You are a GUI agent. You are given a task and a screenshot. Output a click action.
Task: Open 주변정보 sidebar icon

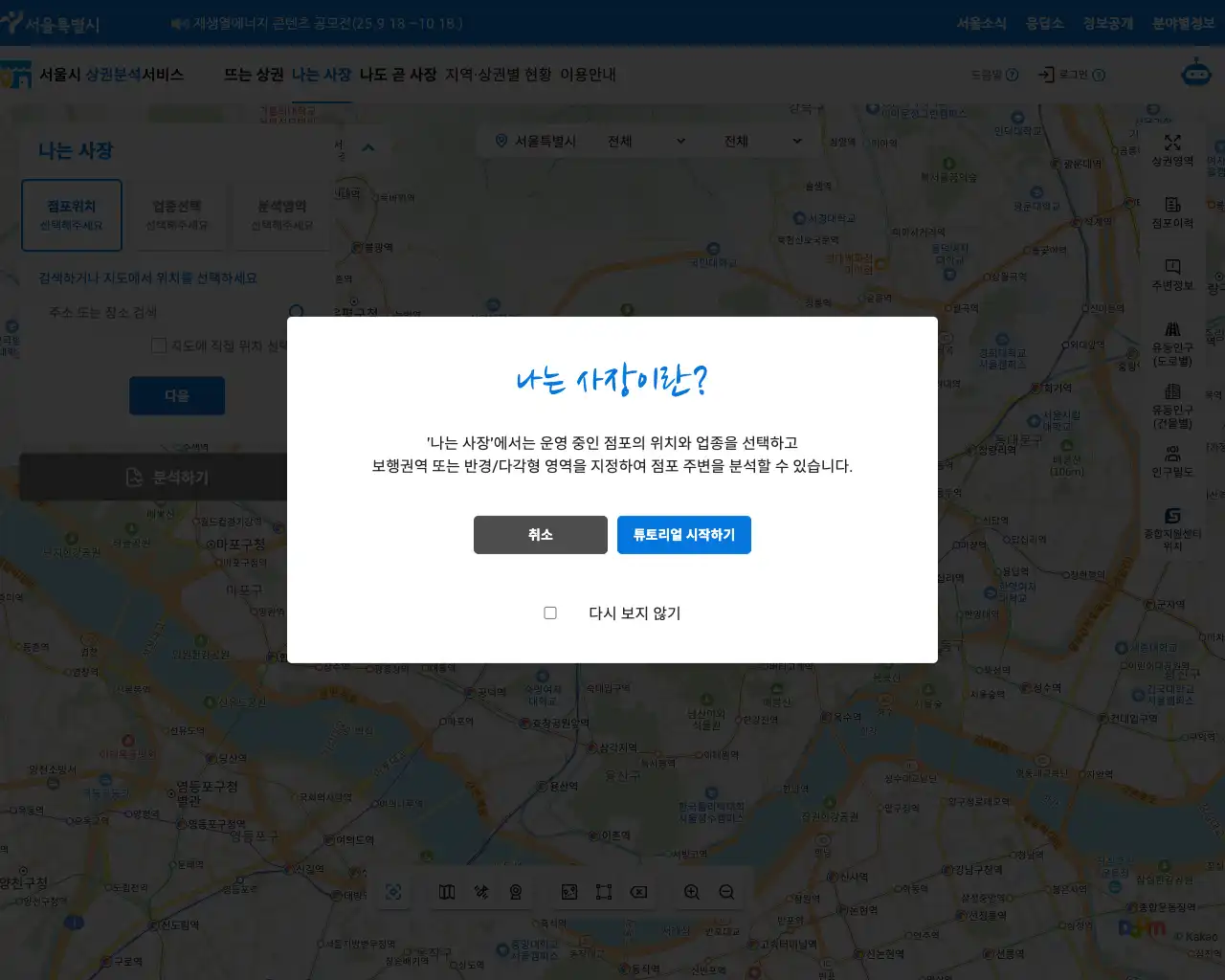(1172, 275)
